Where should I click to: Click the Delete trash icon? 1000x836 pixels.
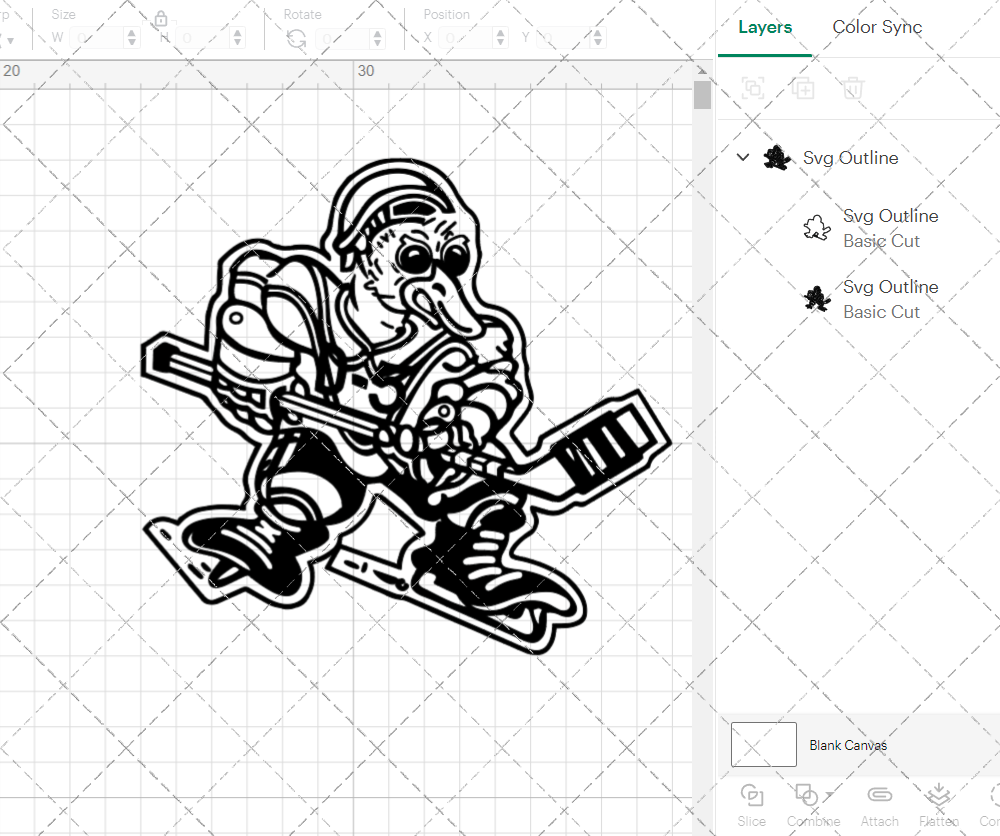[853, 88]
